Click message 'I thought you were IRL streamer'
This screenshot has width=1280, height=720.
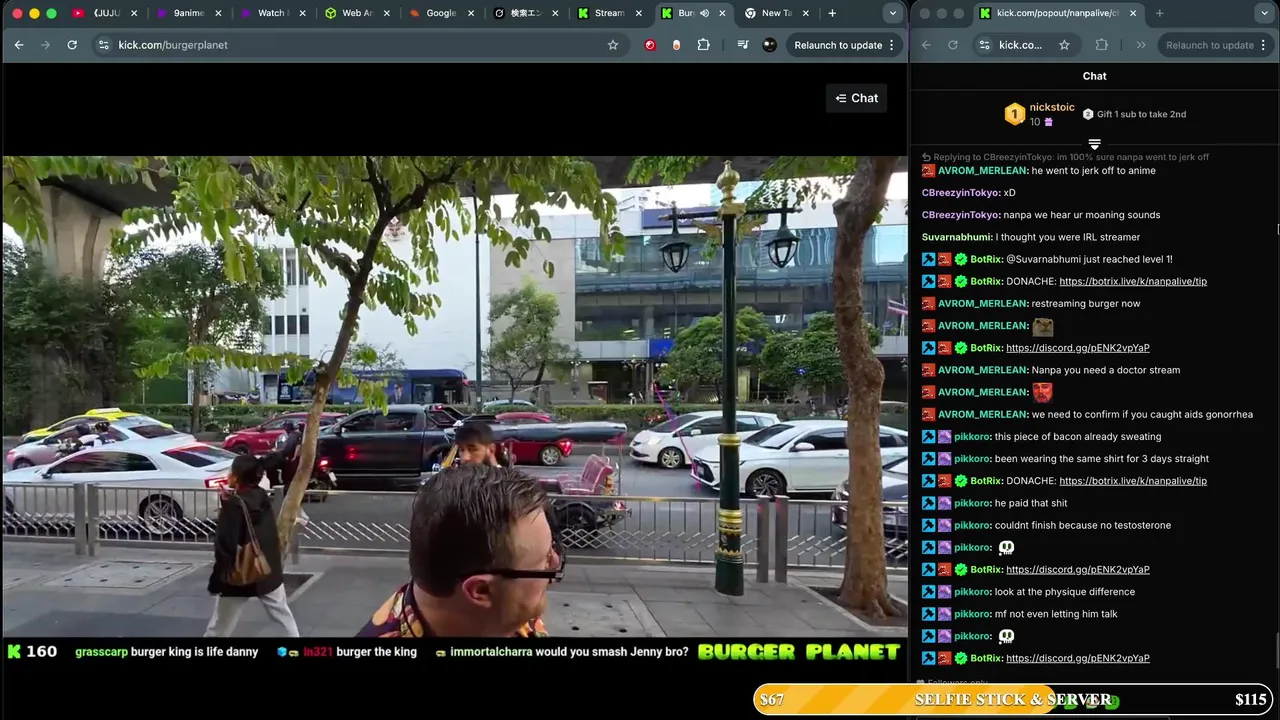coord(1067,237)
